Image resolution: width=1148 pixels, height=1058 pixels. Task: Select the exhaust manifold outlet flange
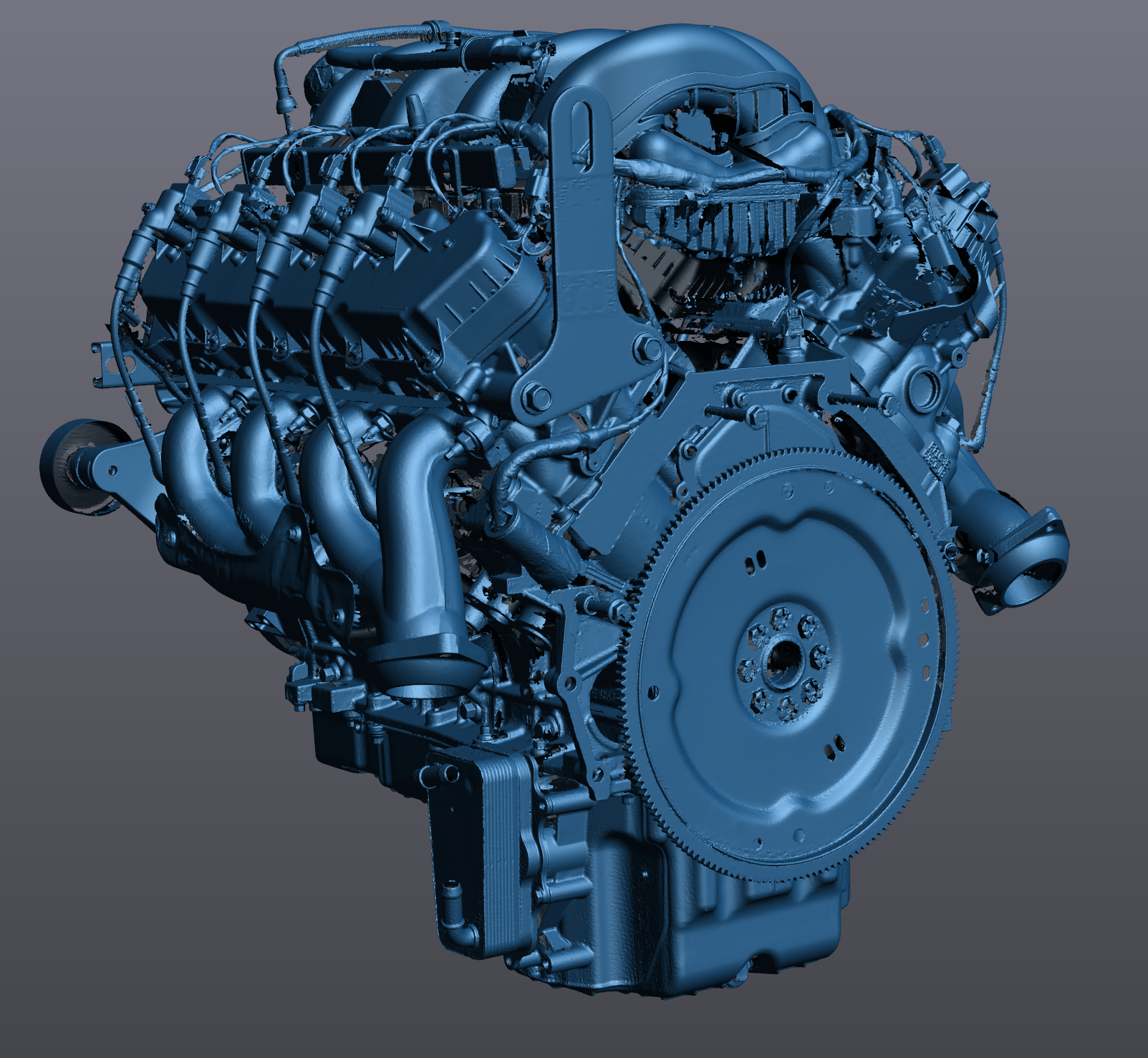[x=426, y=667]
